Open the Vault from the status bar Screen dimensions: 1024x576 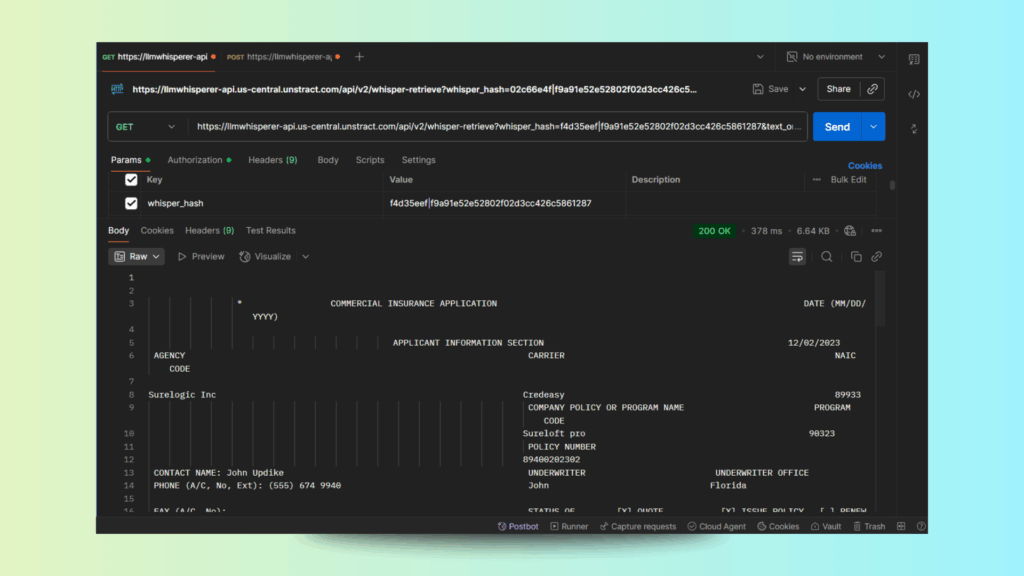click(825, 526)
